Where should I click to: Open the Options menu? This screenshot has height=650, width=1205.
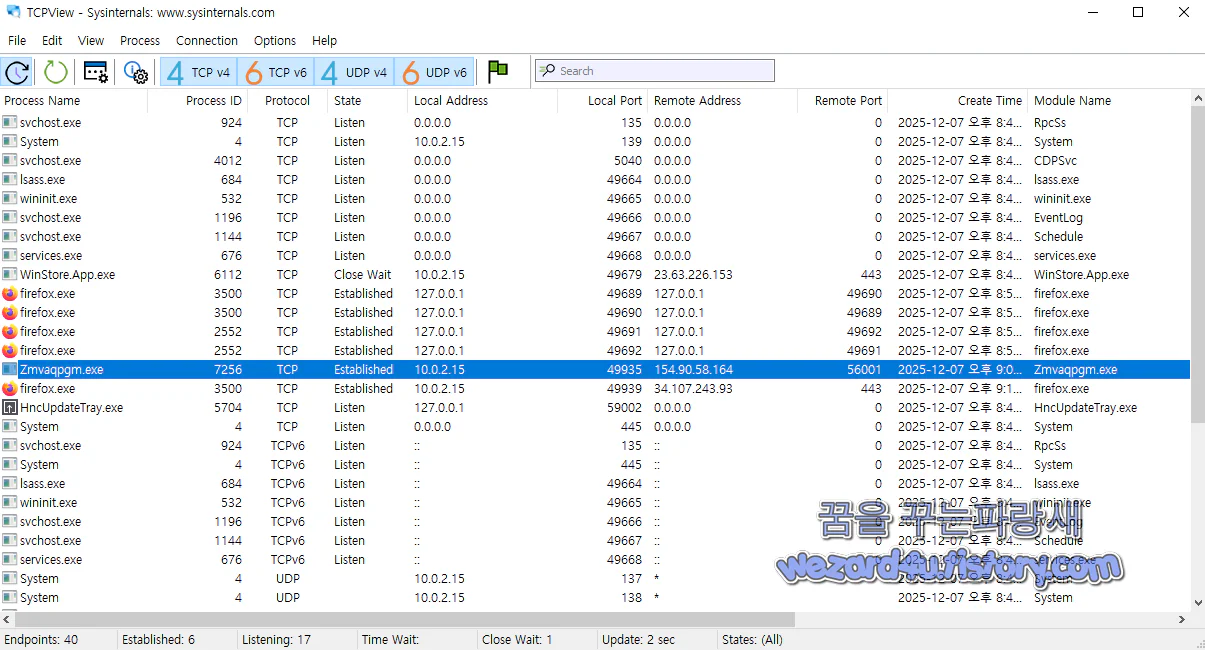(274, 40)
